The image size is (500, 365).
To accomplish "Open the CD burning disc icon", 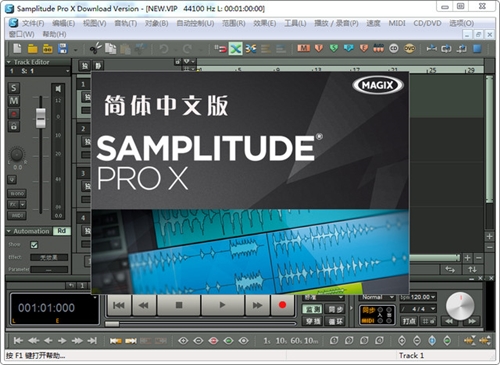I will coord(394,49).
